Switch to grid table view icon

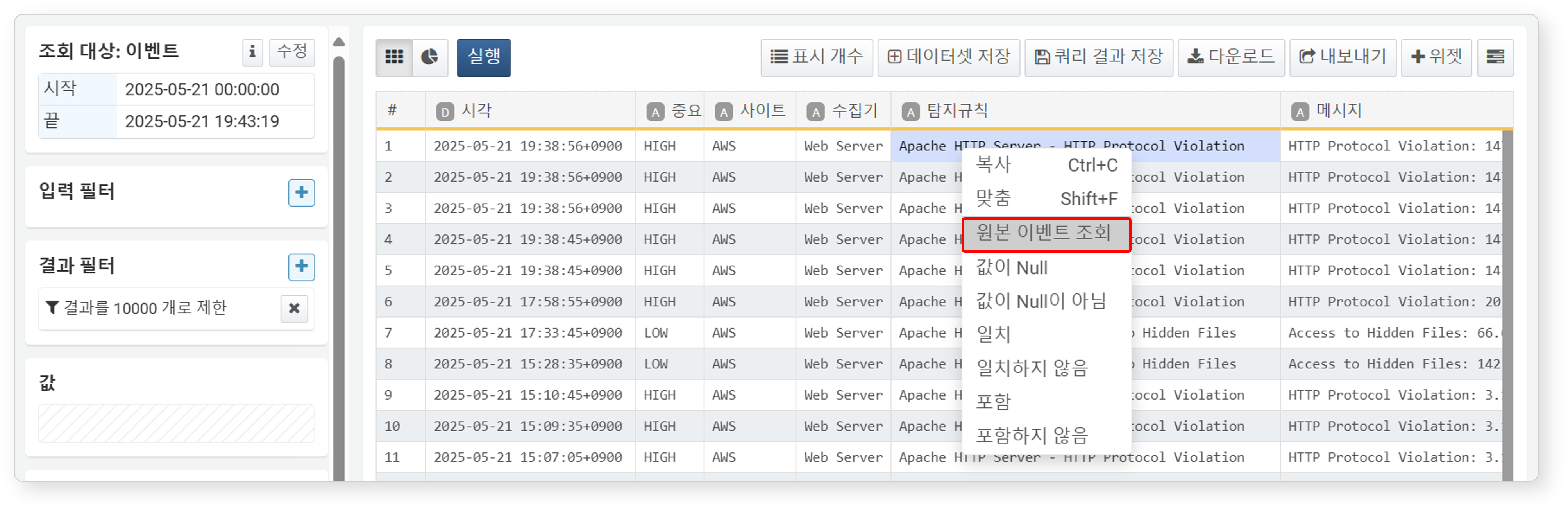point(394,57)
